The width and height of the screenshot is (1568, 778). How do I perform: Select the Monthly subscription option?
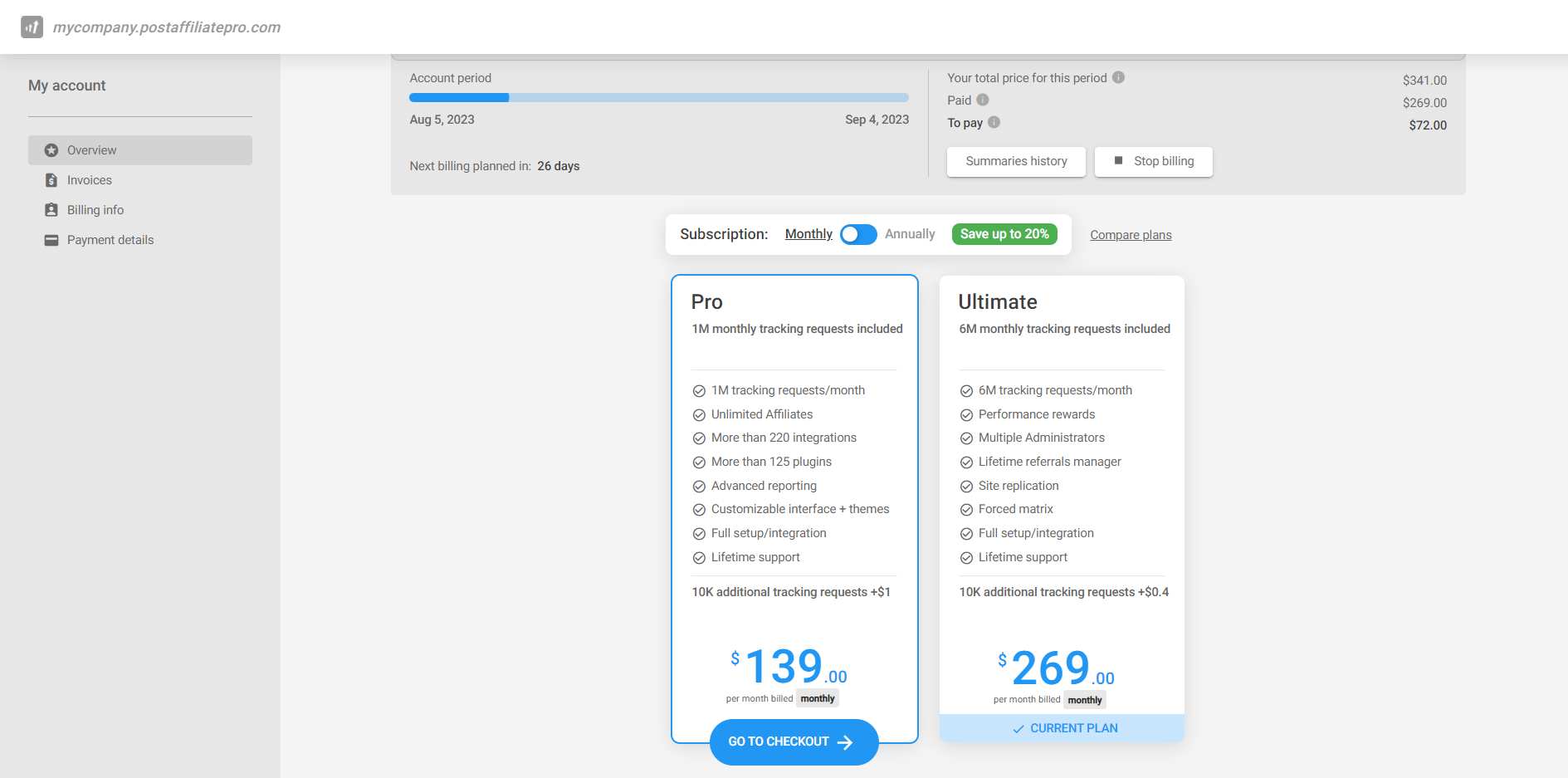[808, 234]
